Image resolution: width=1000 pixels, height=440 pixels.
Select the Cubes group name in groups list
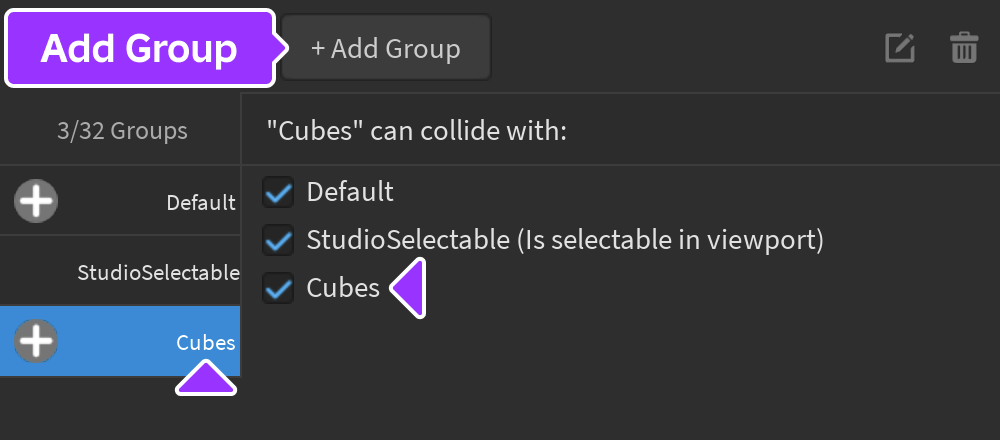[x=206, y=342]
